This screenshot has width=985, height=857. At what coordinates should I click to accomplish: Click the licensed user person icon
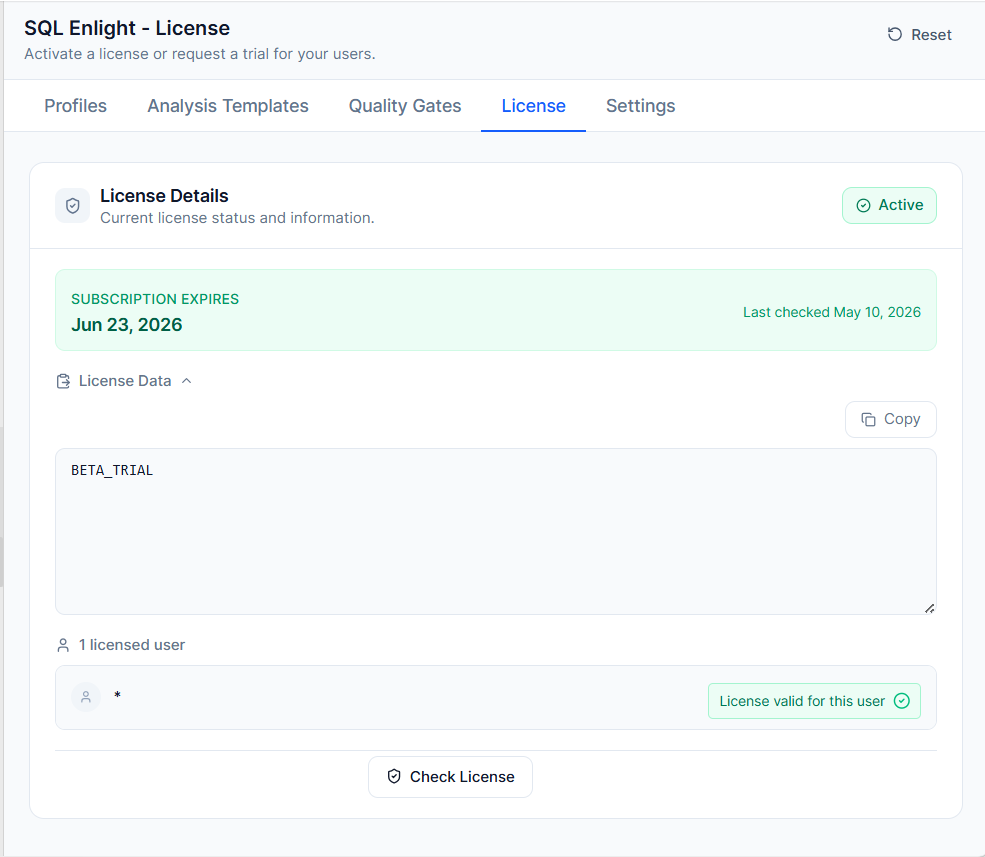click(63, 645)
